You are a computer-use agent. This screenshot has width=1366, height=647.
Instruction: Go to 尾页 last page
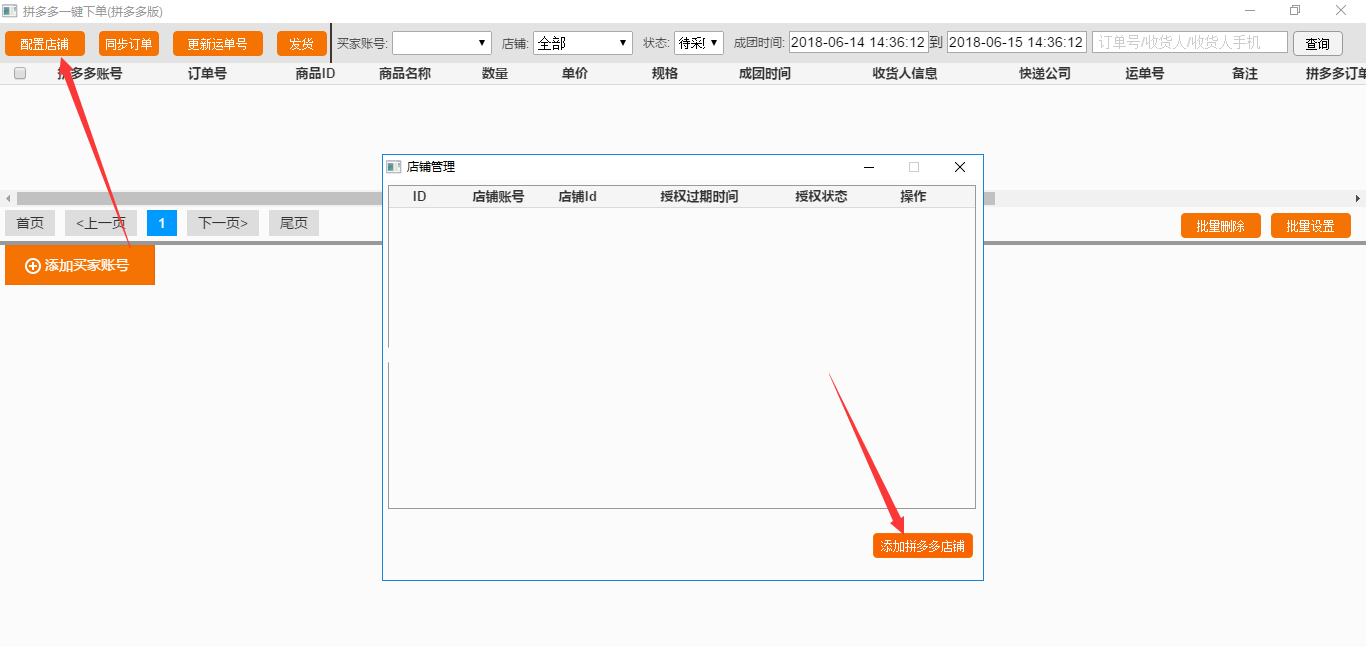(294, 223)
